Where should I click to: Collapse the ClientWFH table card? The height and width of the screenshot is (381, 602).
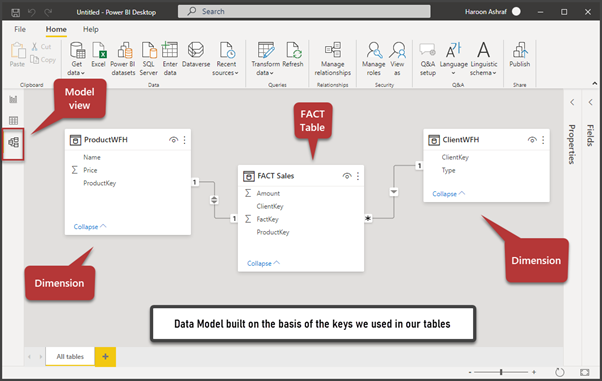click(448, 194)
